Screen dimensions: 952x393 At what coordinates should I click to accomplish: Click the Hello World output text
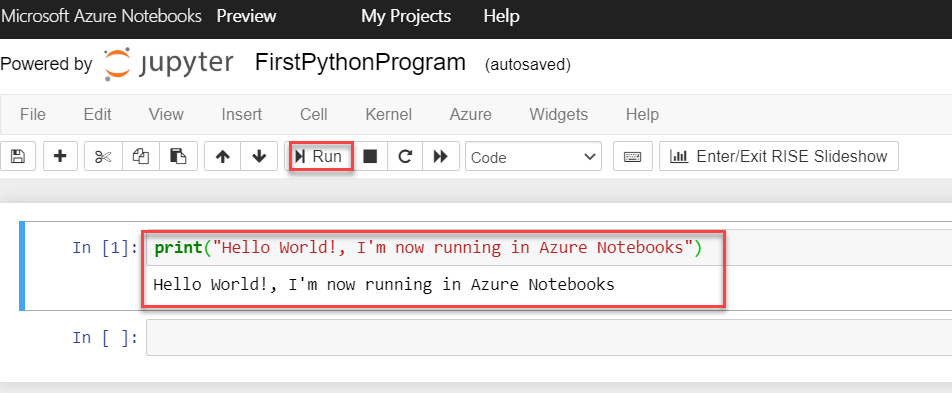(x=384, y=284)
